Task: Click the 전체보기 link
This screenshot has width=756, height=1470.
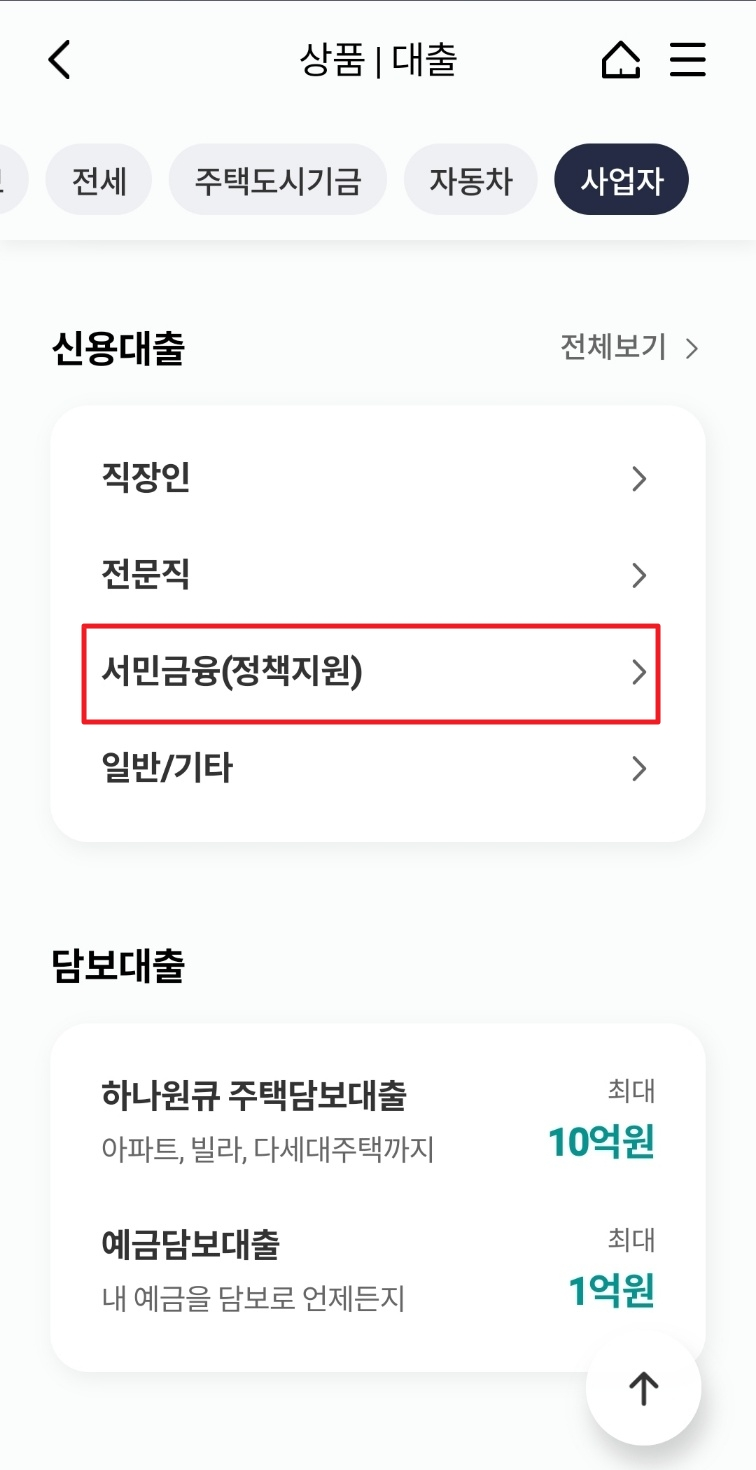Action: [614, 349]
